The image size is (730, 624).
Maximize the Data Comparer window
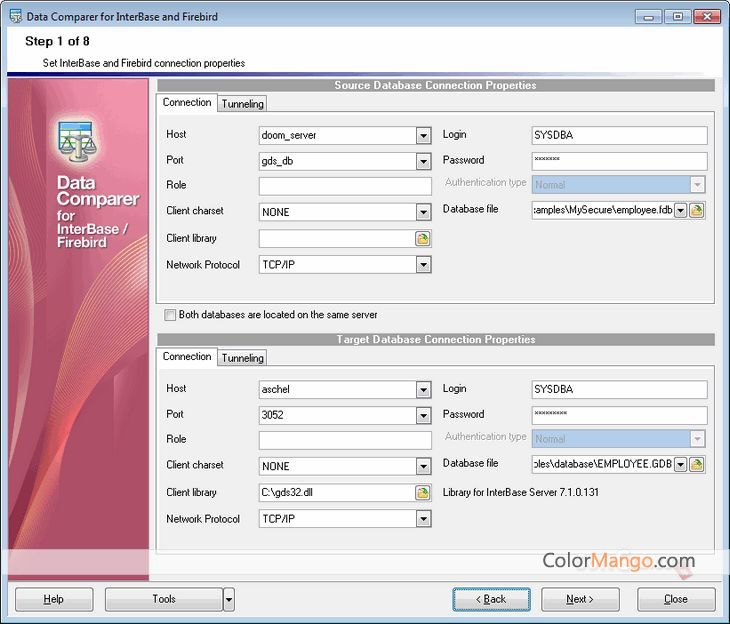pyautogui.click(x=678, y=17)
